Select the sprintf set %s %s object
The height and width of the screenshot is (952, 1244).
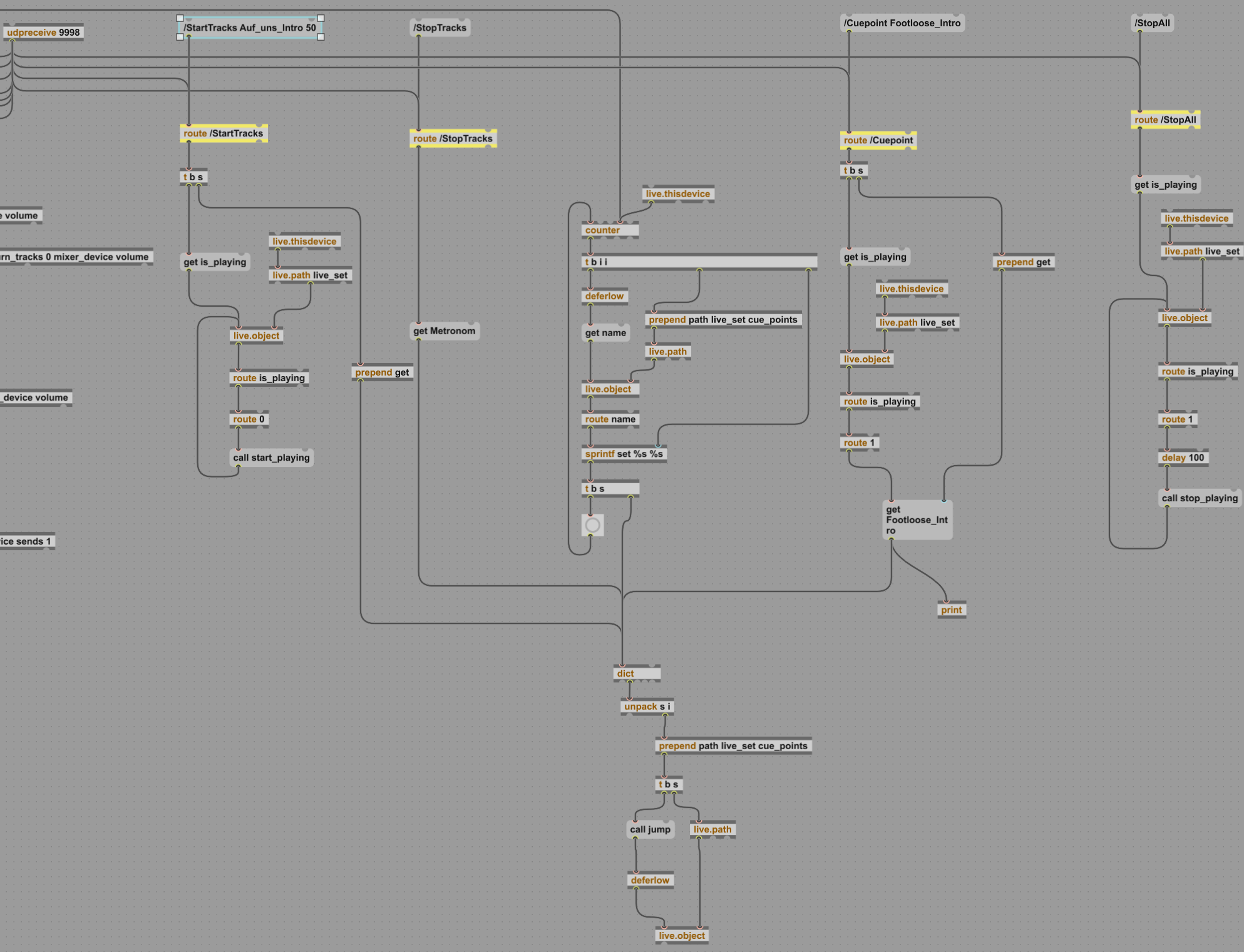[x=624, y=454]
